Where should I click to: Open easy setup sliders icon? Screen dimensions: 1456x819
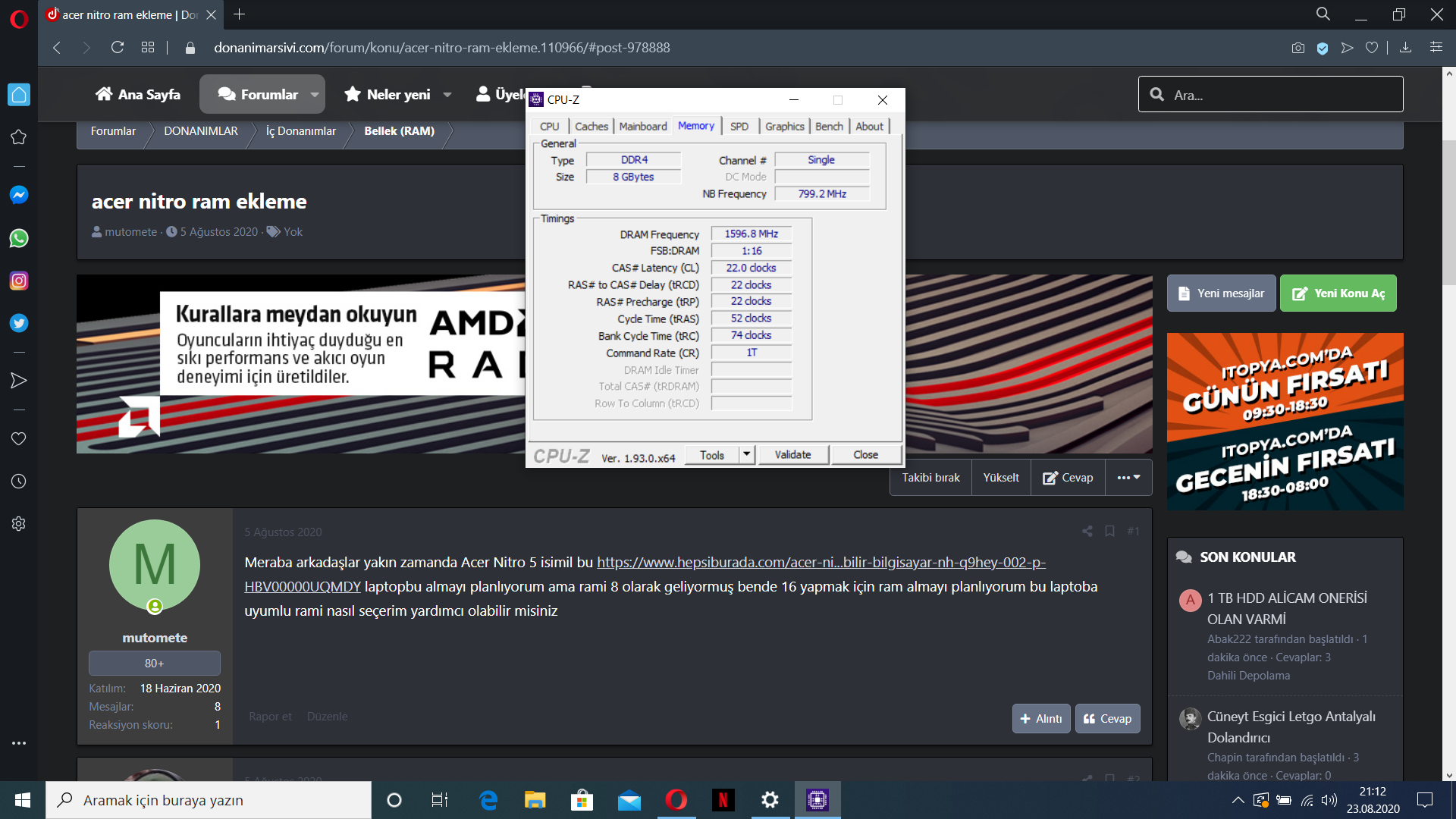pos(1436,47)
